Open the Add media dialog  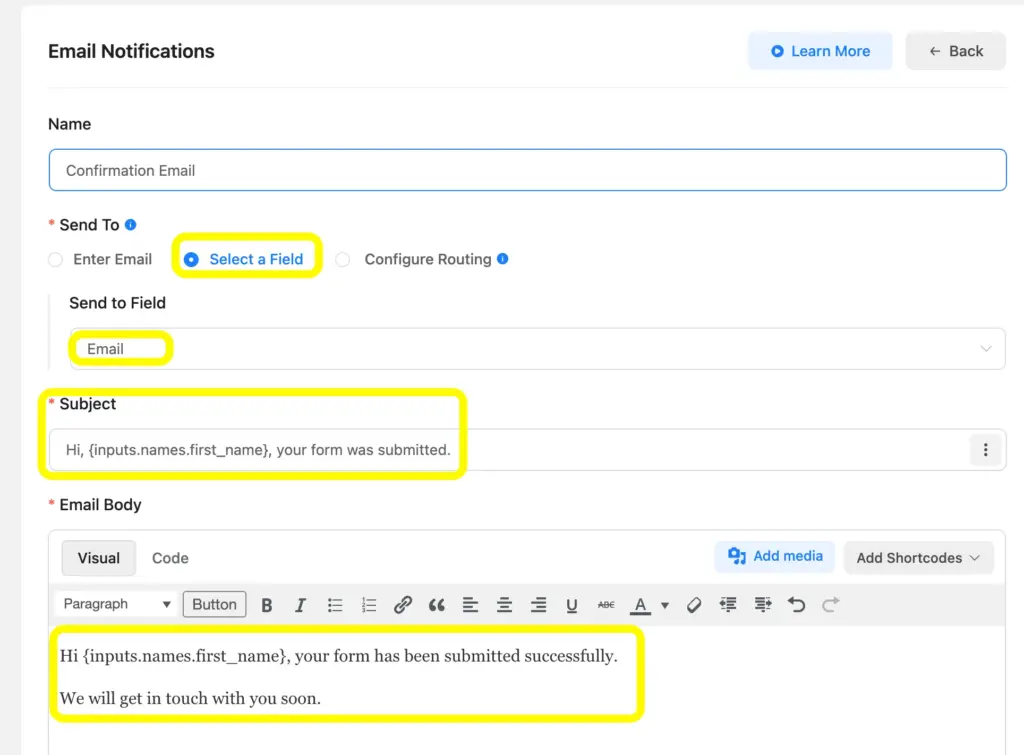pyautogui.click(x=775, y=557)
